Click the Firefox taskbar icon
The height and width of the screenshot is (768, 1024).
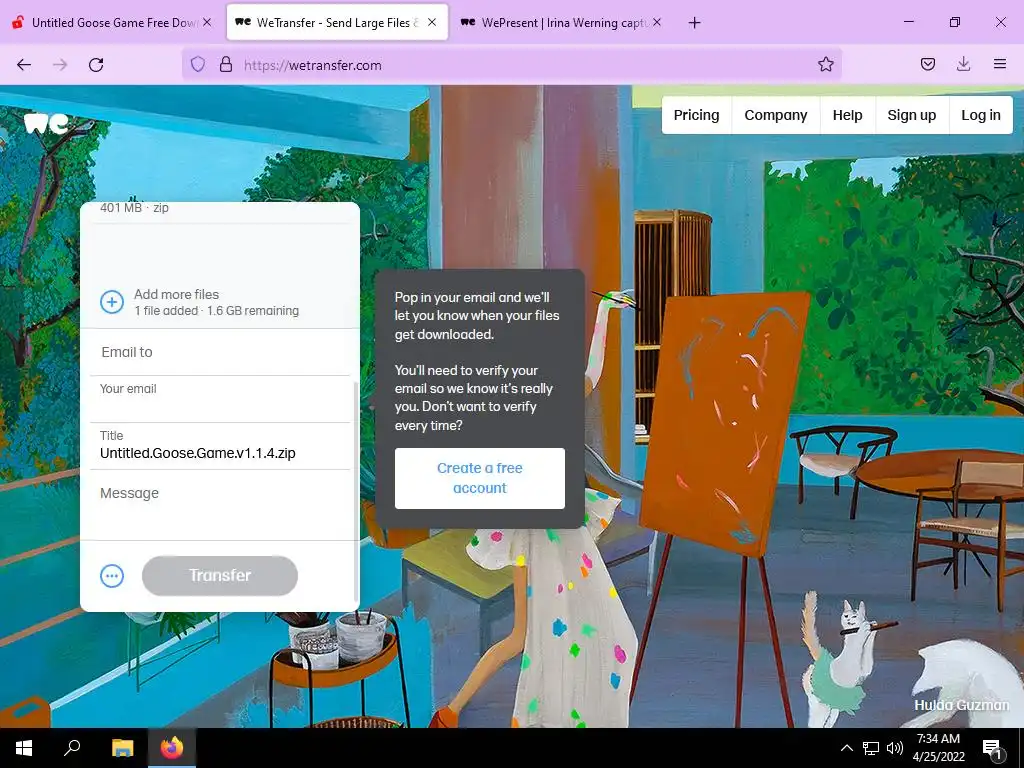(x=172, y=748)
